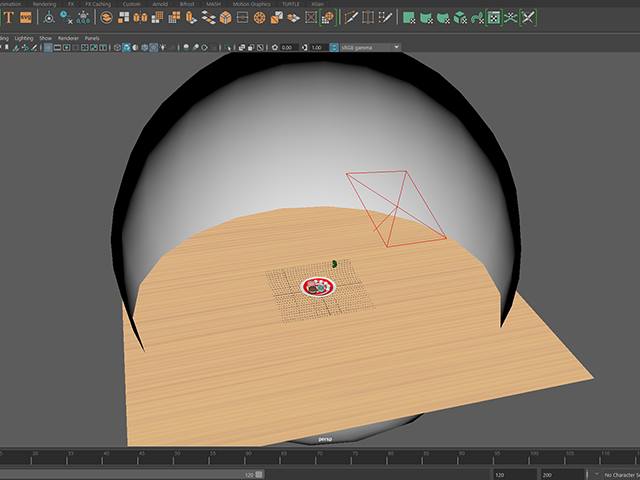Switch to the MASH shelf tab
Viewport: 640px width, 480px height.
pyautogui.click(x=213, y=4)
